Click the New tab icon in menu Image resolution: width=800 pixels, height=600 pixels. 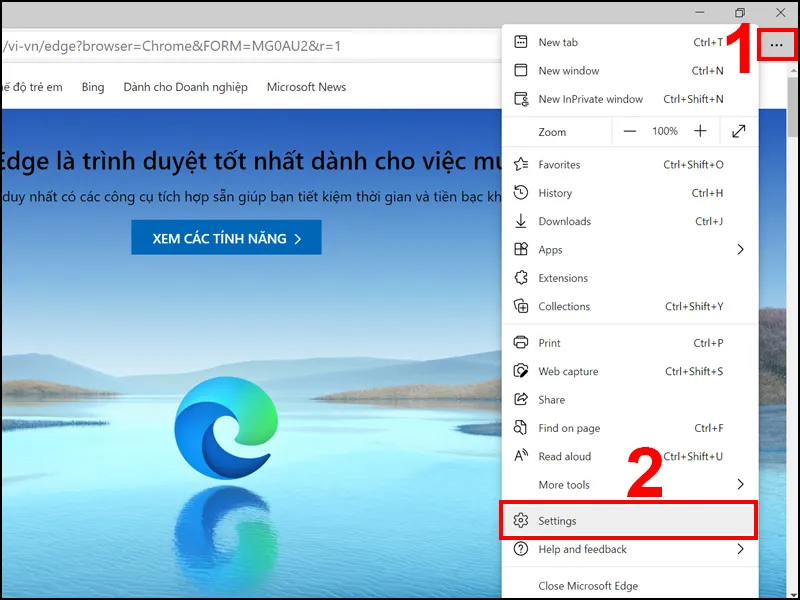[520, 42]
